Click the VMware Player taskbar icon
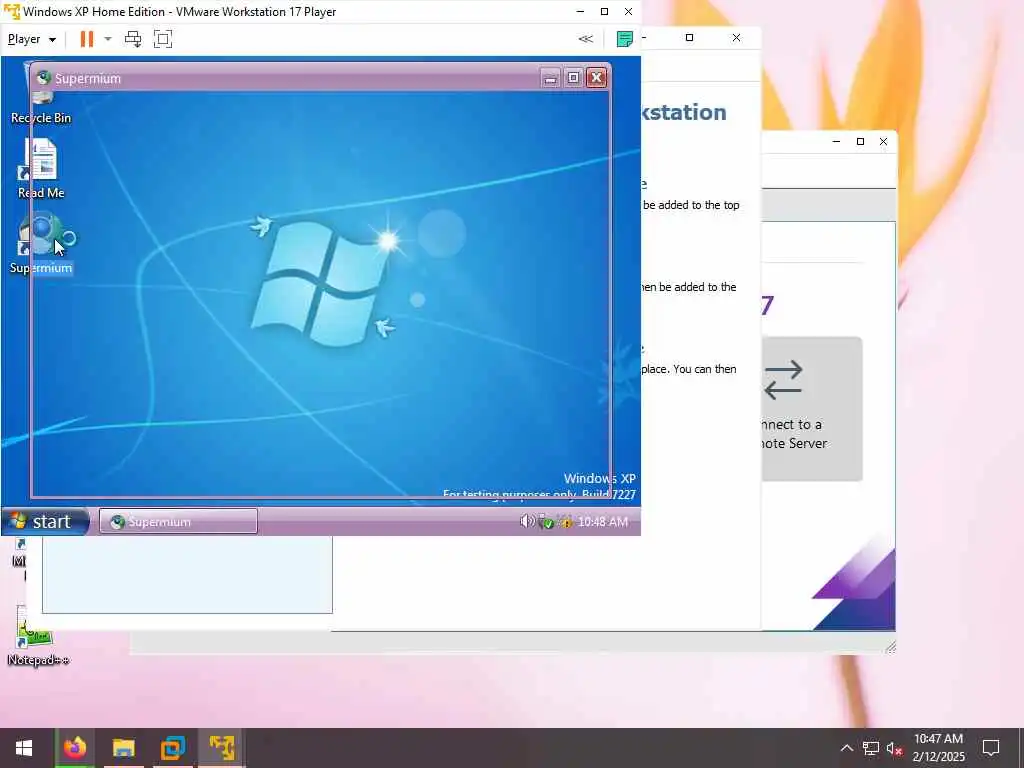The height and width of the screenshot is (768, 1024). point(222,748)
